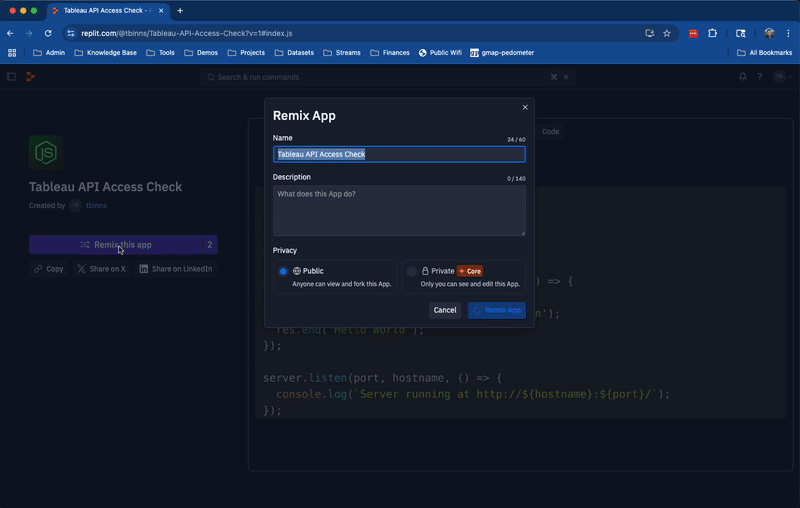
Task: Click the Replit logo icon
Action: coord(31,77)
